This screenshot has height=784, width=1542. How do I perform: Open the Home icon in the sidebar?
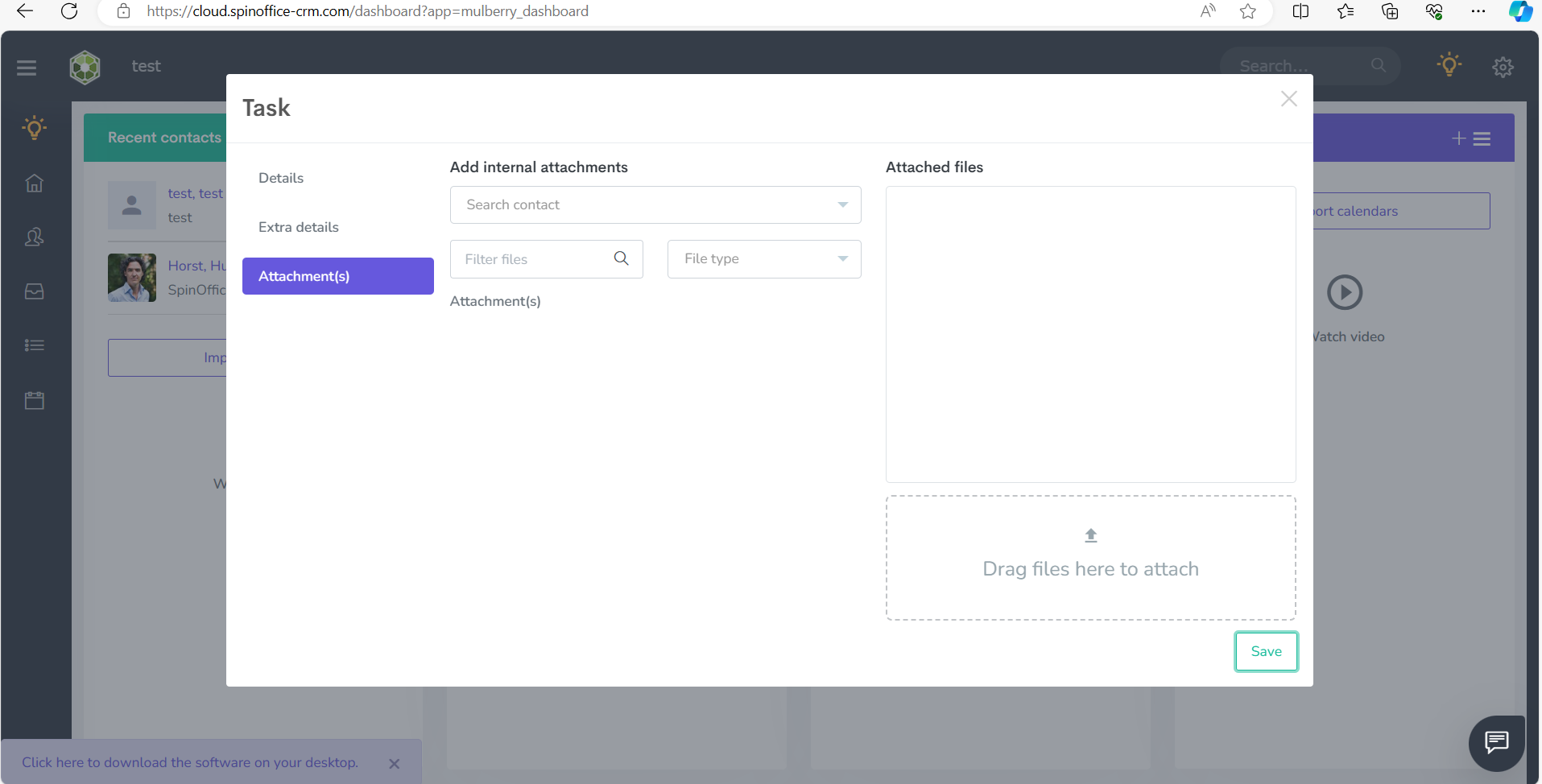tap(34, 183)
